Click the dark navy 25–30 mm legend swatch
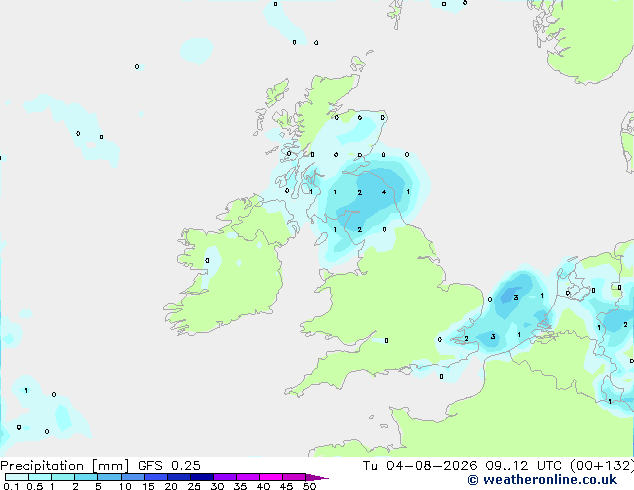Viewport: 634px width, 490px height. [202, 477]
